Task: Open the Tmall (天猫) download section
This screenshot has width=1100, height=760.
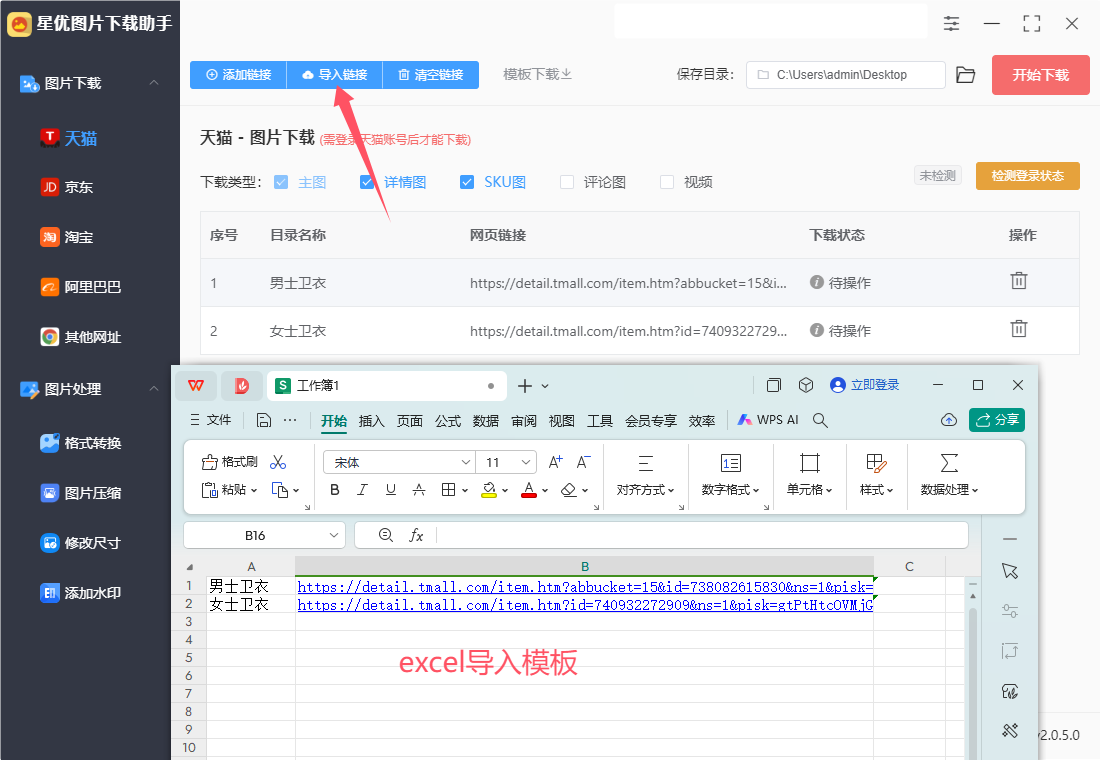Action: pyautogui.click(x=69, y=138)
